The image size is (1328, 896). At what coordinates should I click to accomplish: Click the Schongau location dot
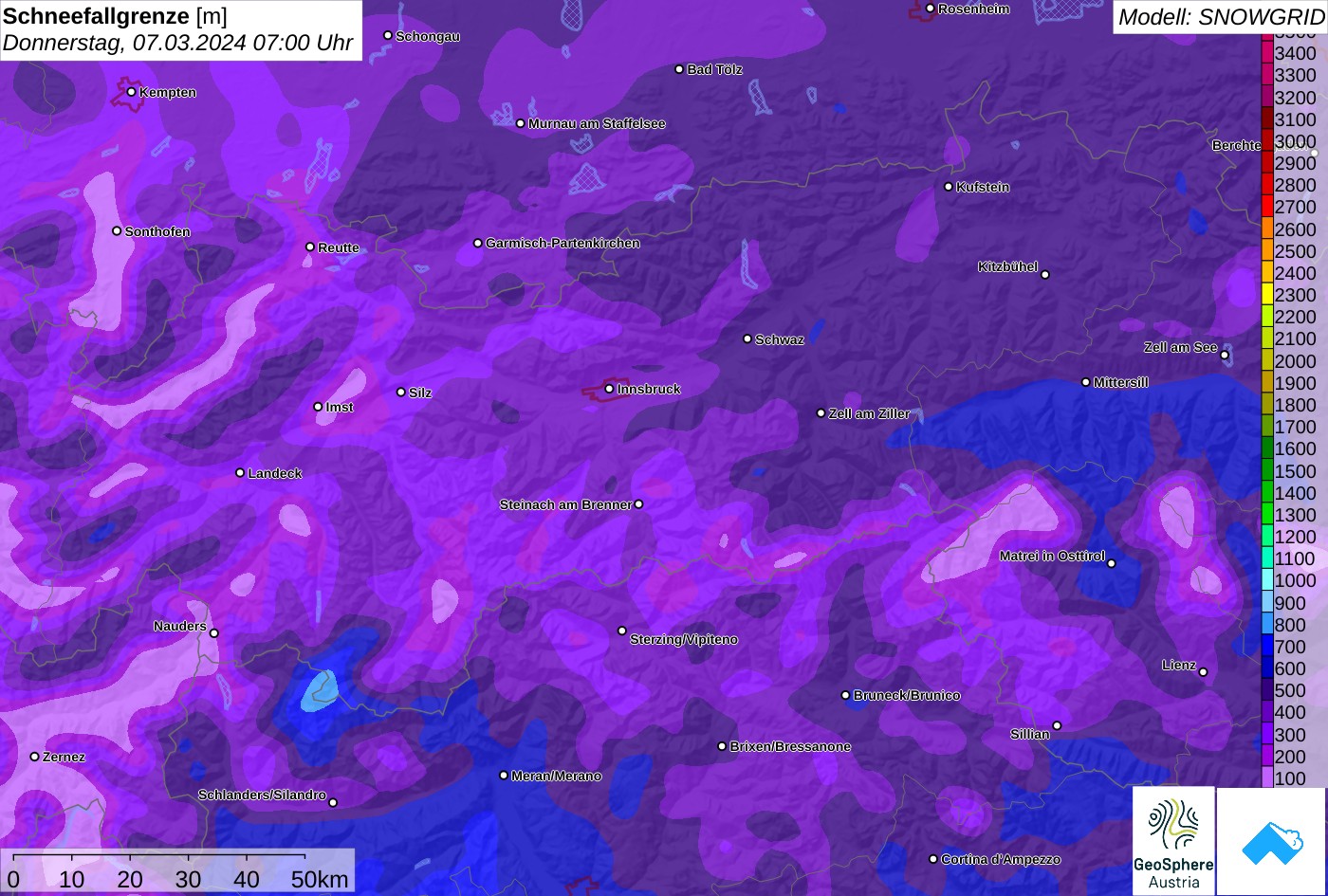pyautogui.click(x=388, y=35)
